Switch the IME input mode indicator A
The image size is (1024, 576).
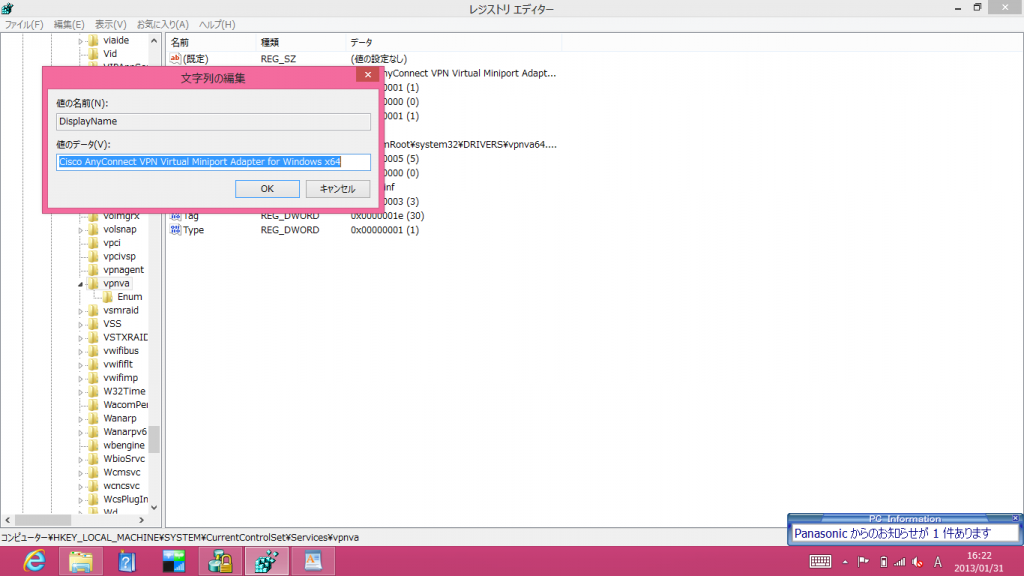(x=938, y=562)
